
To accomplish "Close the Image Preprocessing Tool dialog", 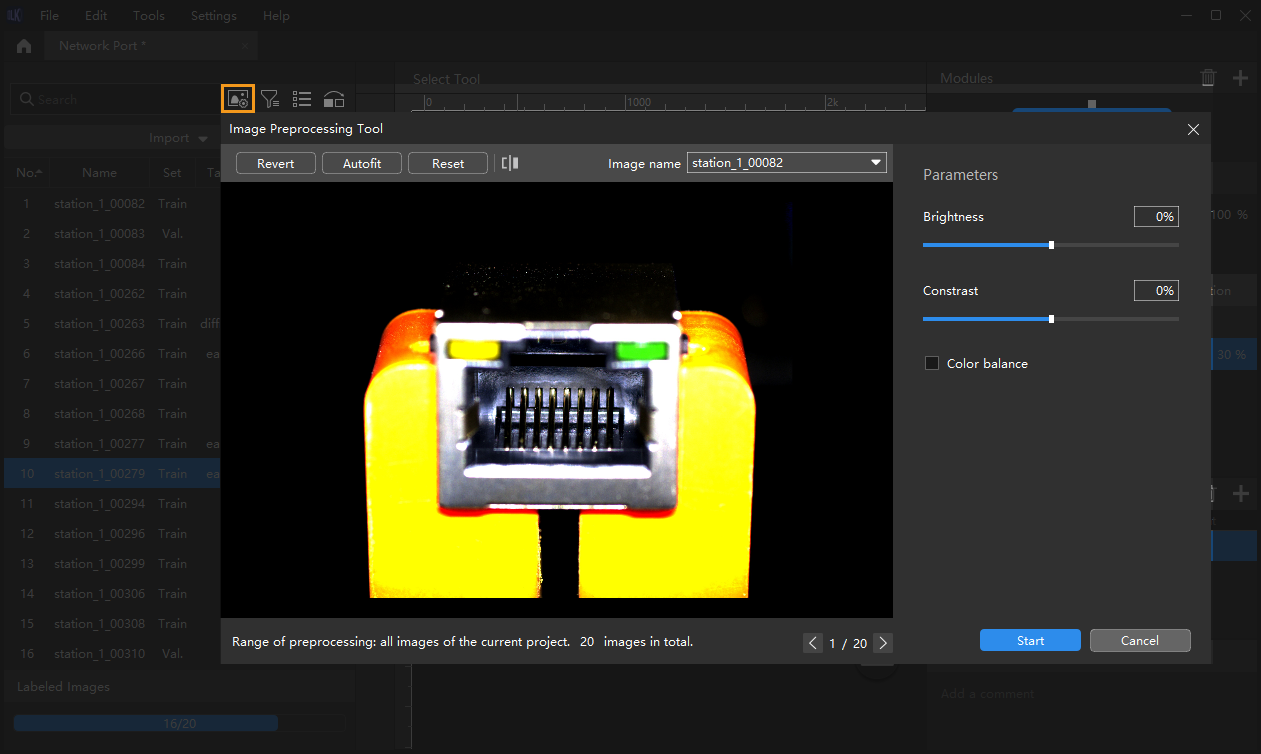I will 1193,129.
